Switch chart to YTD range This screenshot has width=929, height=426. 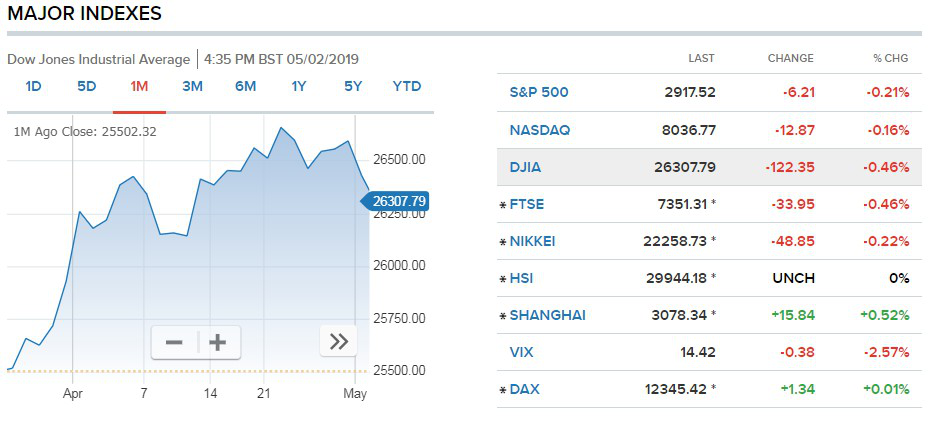pos(407,86)
